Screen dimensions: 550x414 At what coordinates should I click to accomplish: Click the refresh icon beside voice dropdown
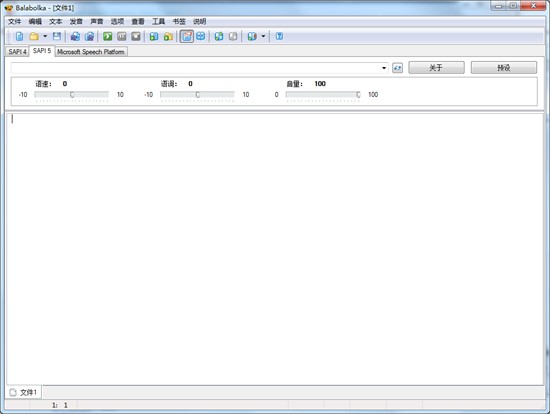click(x=397, y=68)
